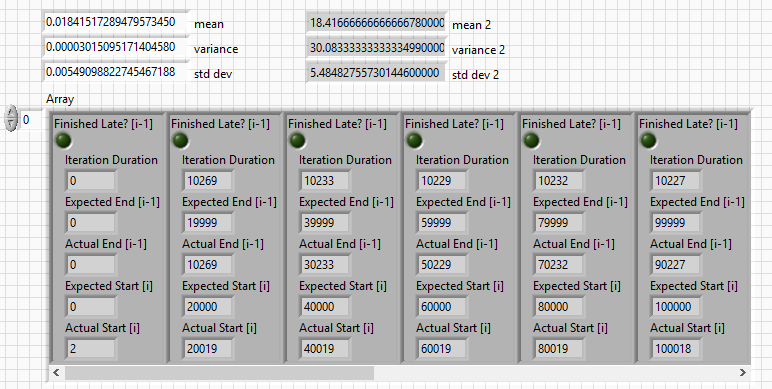
Task: Click the mean indicator value 0.0184151728947957
Action: pos(116,22)
